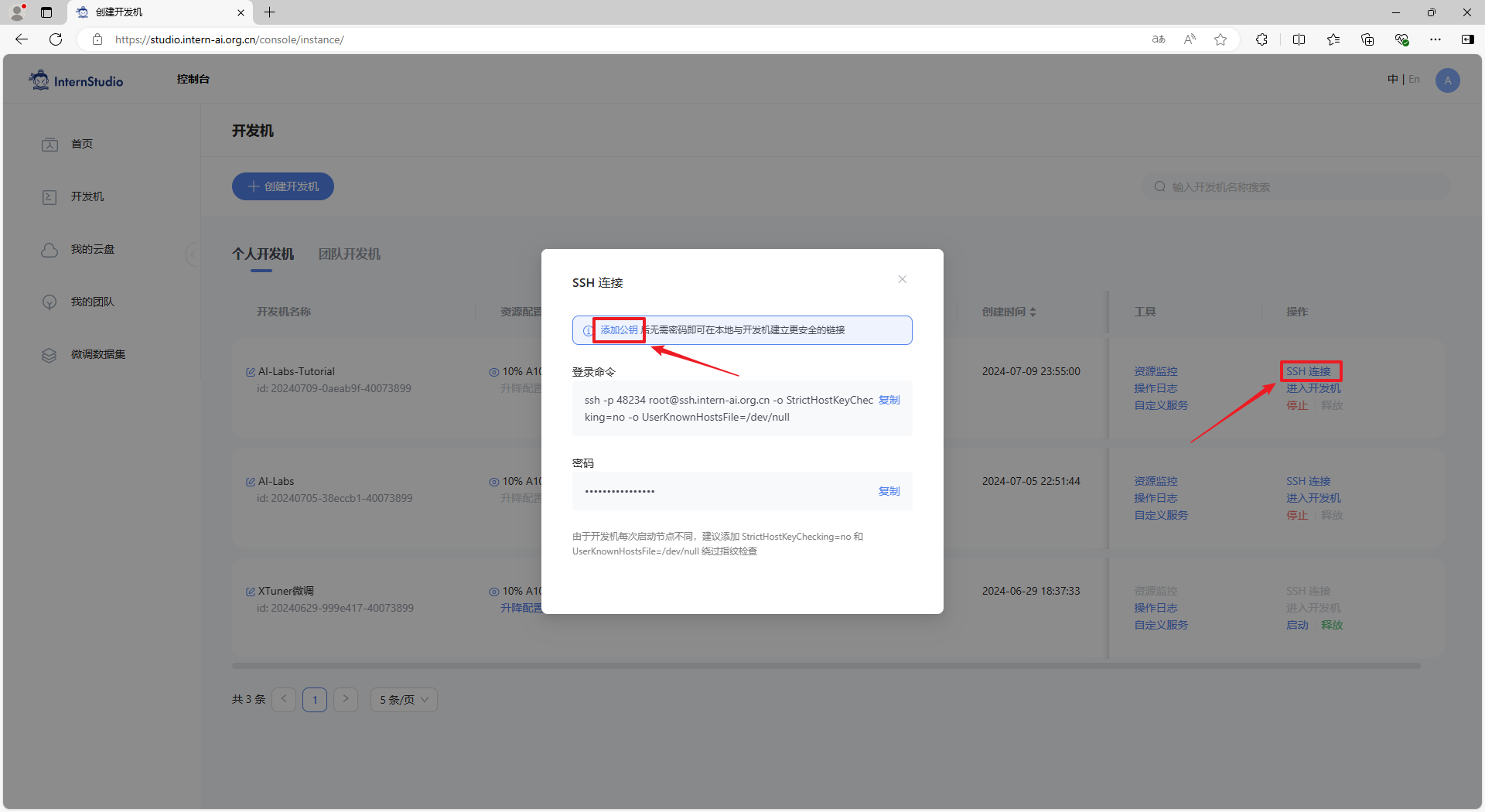Collapse the sidebar with the chevron handle
1485x812 pixels.
(x=193, y=254)
